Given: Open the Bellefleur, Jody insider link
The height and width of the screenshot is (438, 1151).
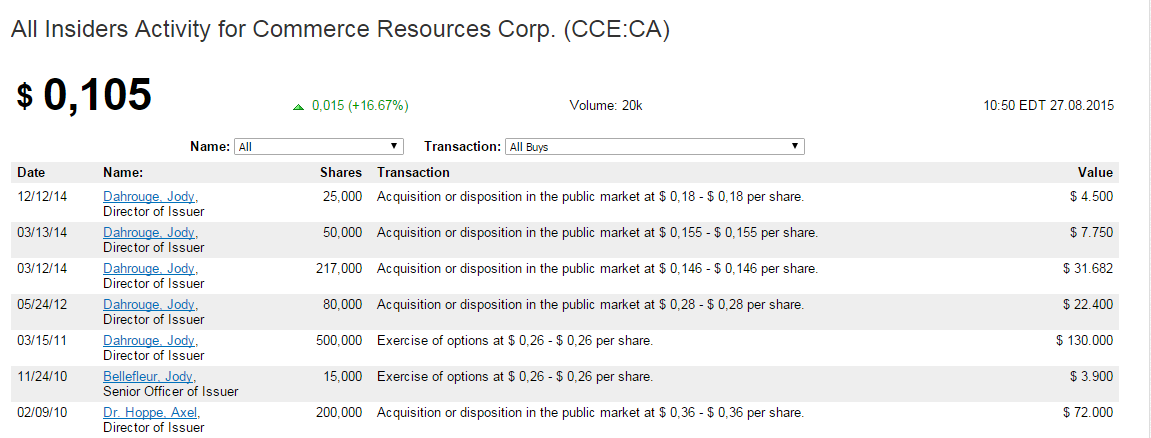Looking at the screenshot, I should [148, 377].
